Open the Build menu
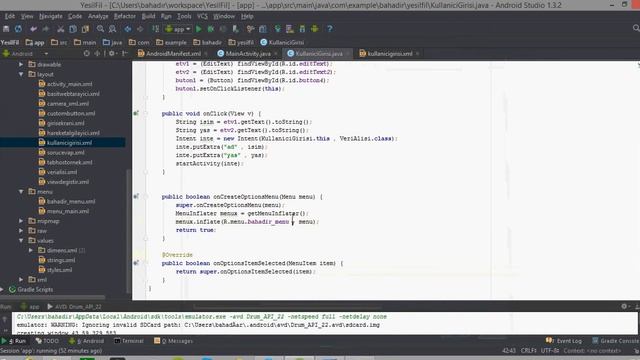Image resolution: width=640 pixels, height=360 pixels. click(x=148, y=16)
